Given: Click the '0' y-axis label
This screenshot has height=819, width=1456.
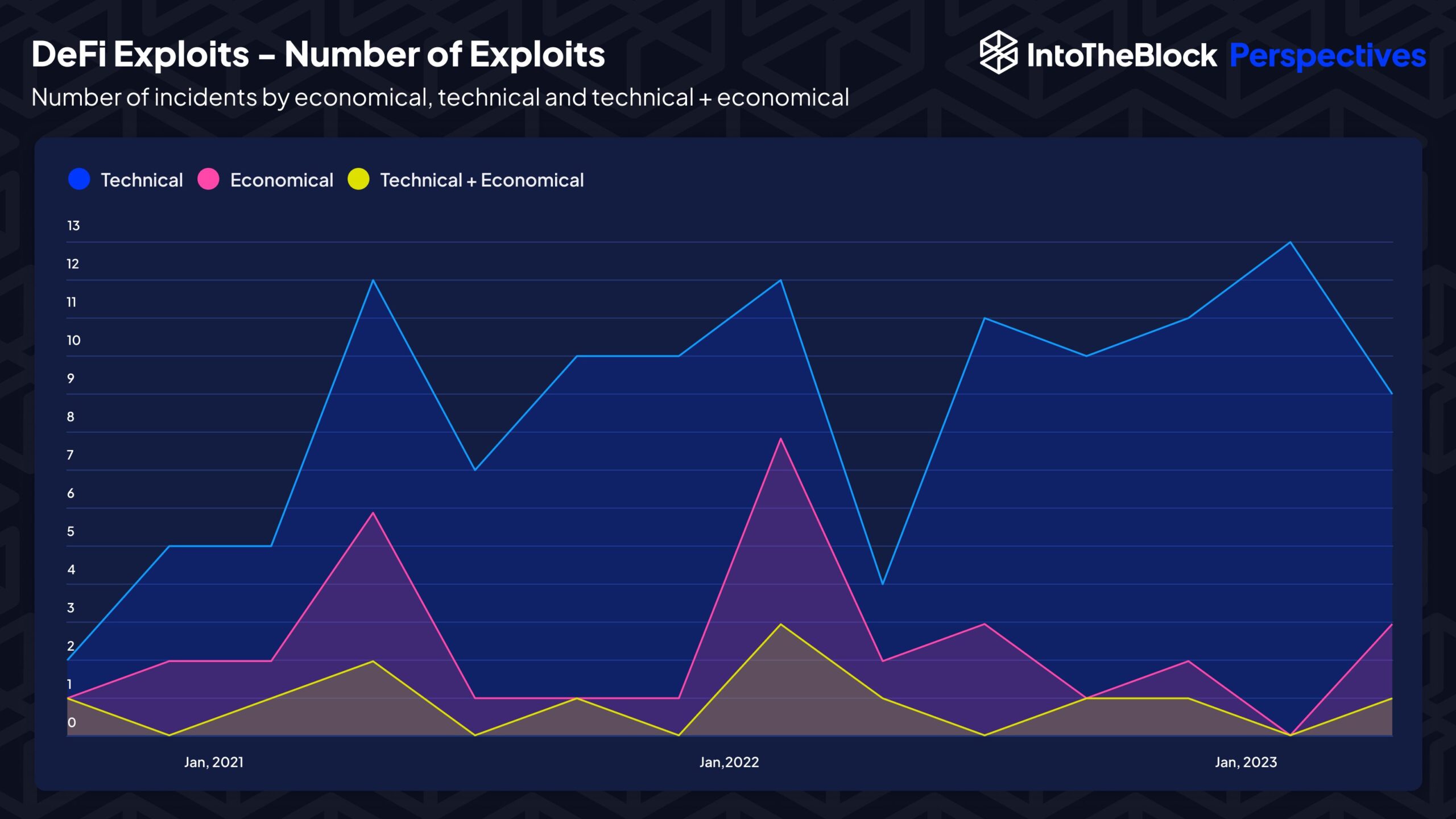Looking at the screenshot, I should 72,722.
